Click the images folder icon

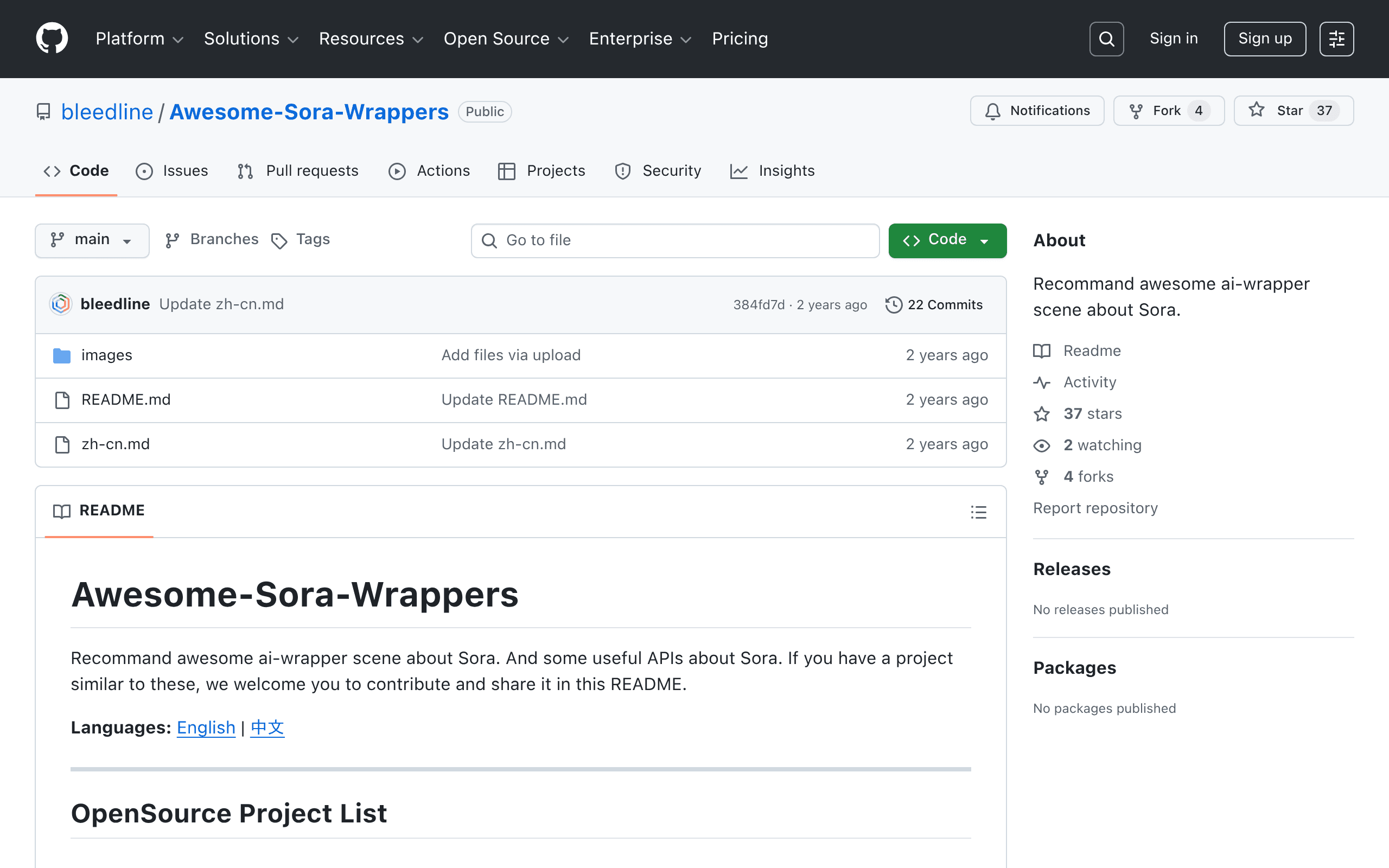click(x=61, y=355)
